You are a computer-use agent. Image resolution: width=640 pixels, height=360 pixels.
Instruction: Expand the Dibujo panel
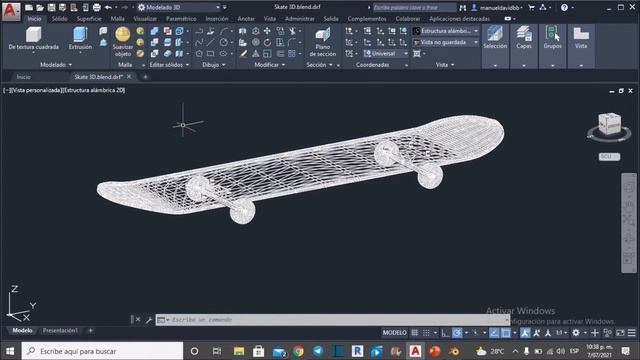(213, 65)
